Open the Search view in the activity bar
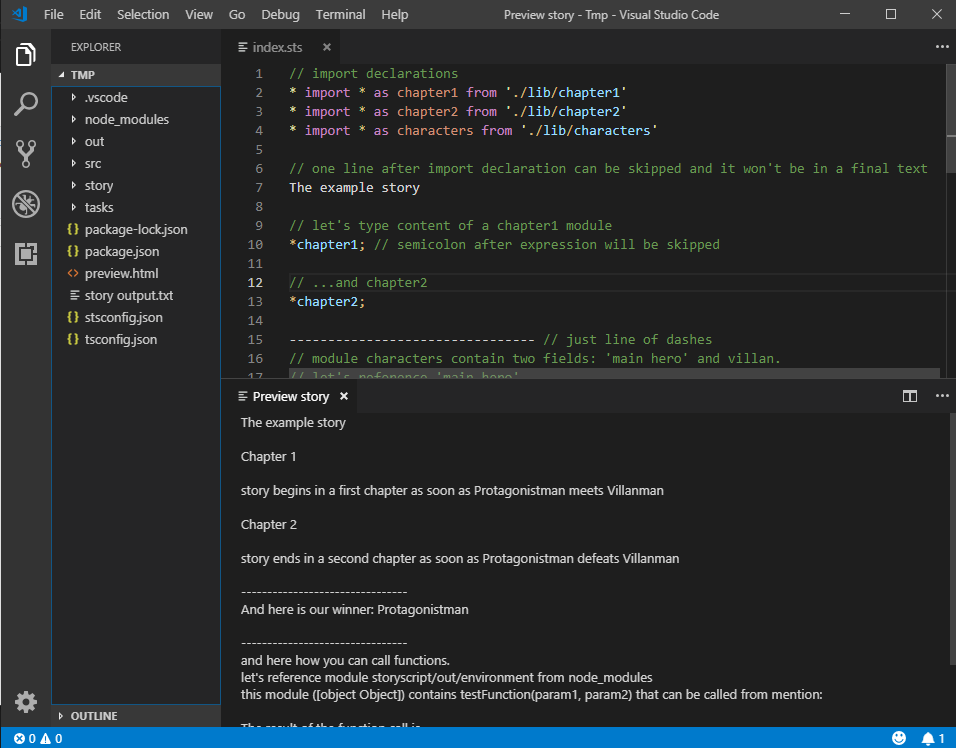 26,104
